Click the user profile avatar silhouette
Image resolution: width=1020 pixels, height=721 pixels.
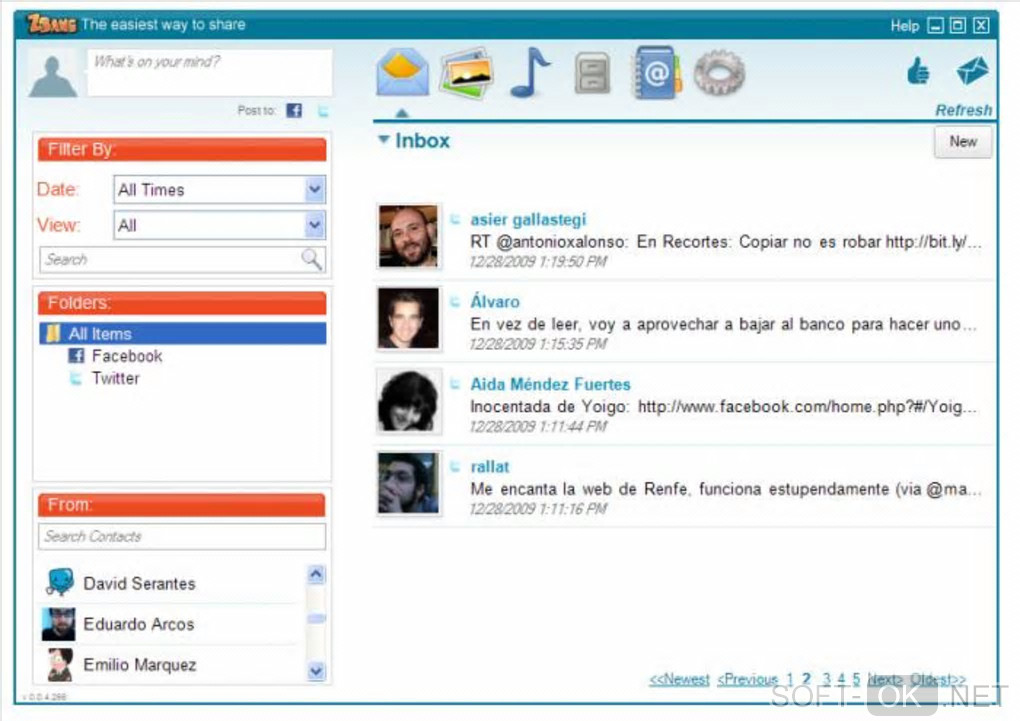pyautogui.click(x=53, y=75)
